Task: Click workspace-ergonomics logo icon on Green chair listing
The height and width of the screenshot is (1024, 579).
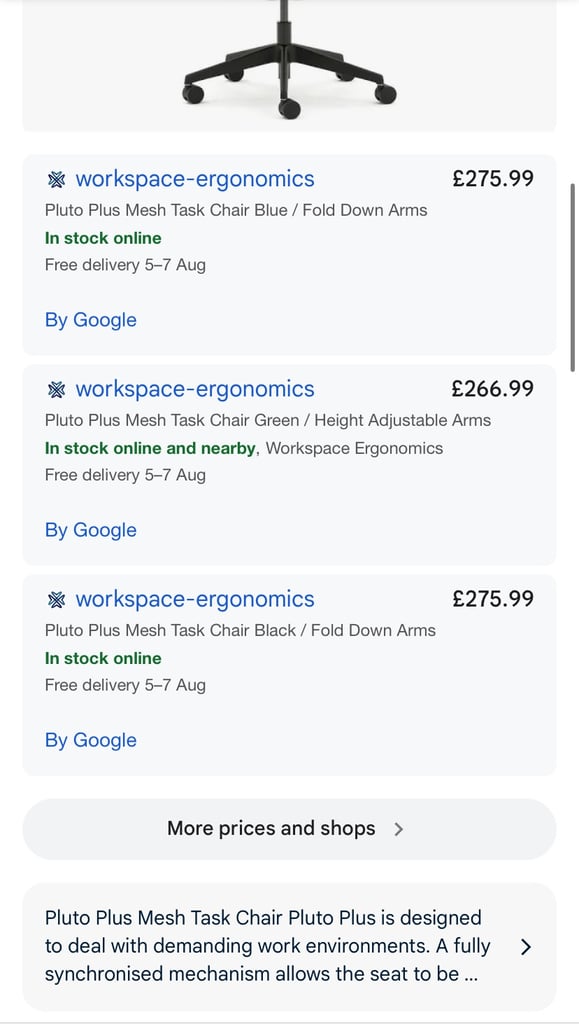Action: (x=57, y=389)
